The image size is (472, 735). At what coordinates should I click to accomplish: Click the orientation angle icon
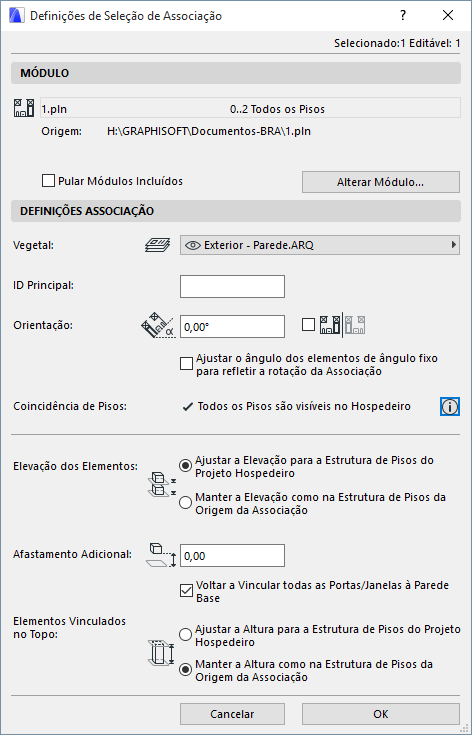click(157, 326)
